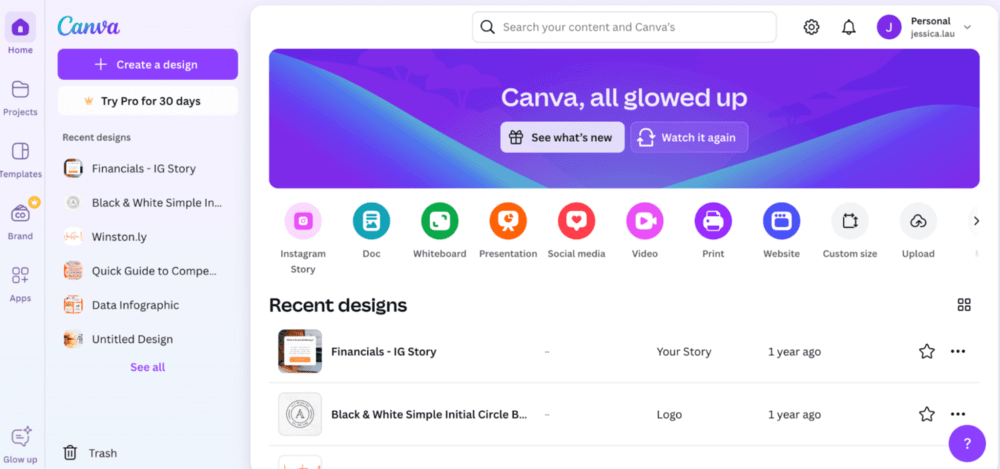Select the Print design type

coord(713,221)
